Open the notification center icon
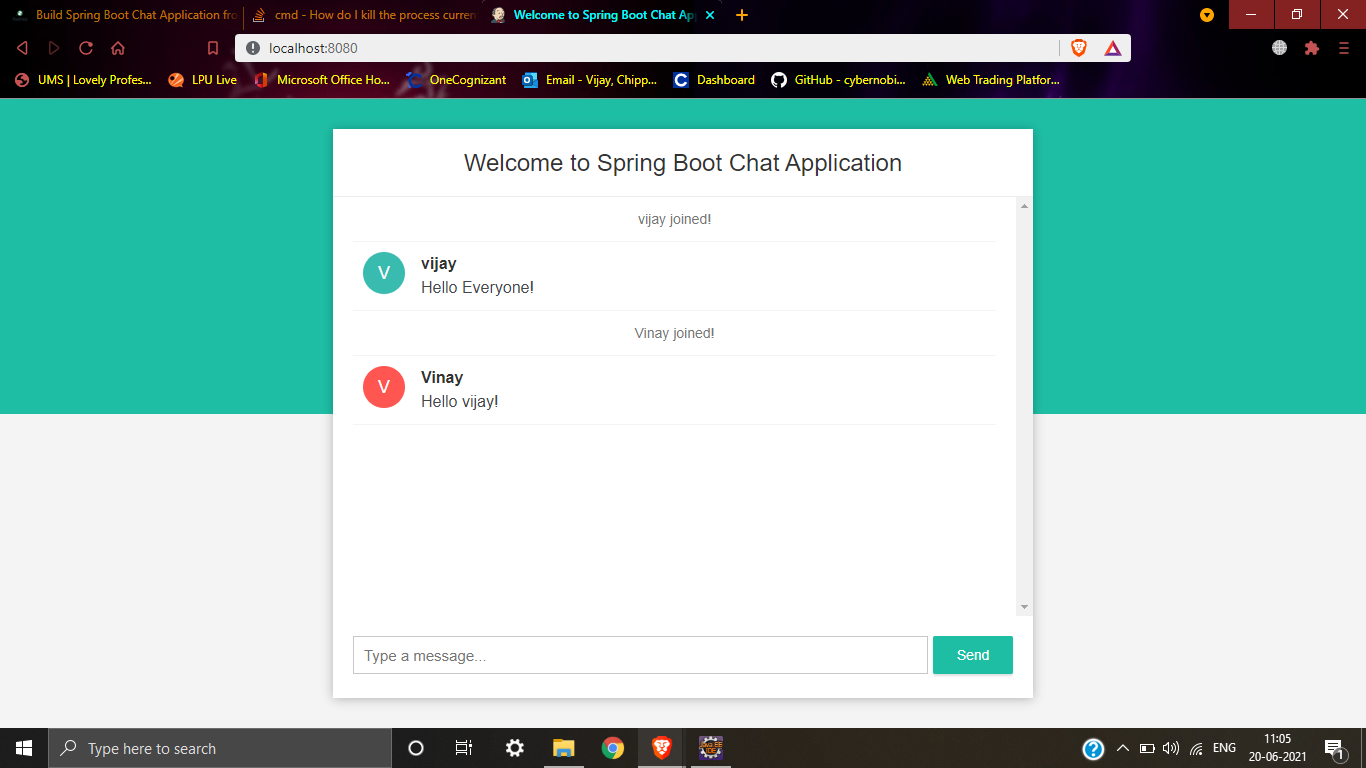The image size is (1366, 768). click(x=1333, y=749)
